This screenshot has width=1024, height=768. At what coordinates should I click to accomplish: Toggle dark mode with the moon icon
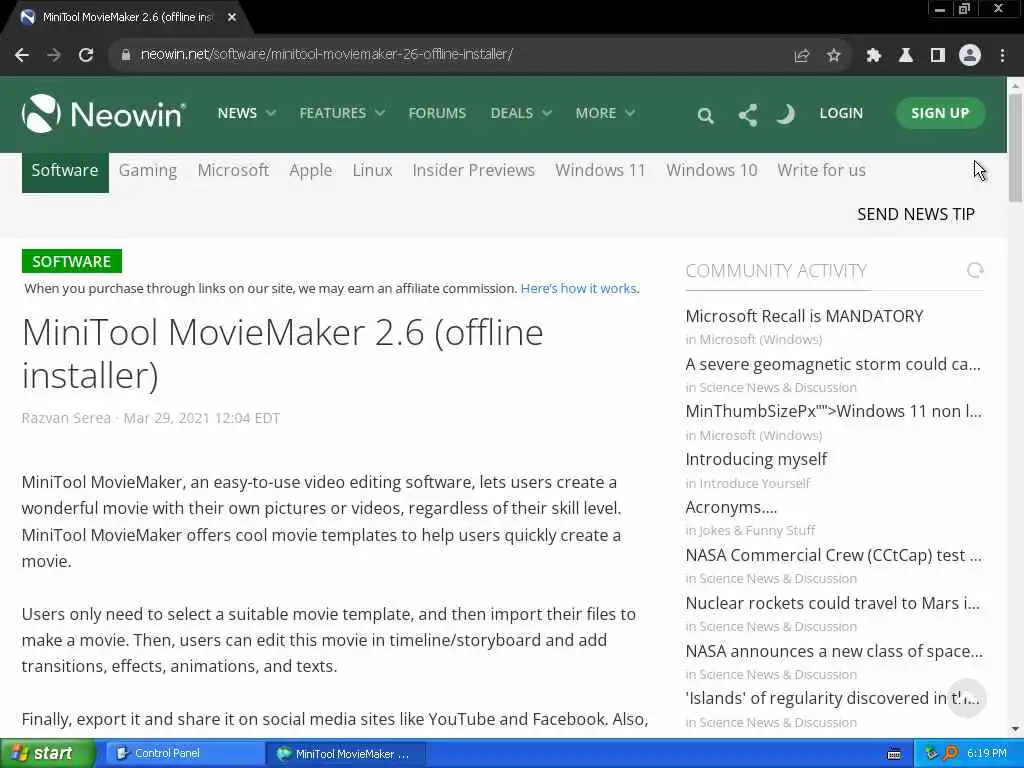(786, 114)
